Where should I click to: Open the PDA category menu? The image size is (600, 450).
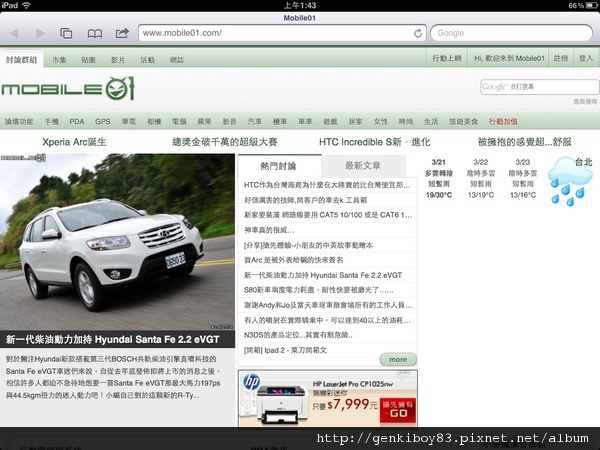click(77, 122)
